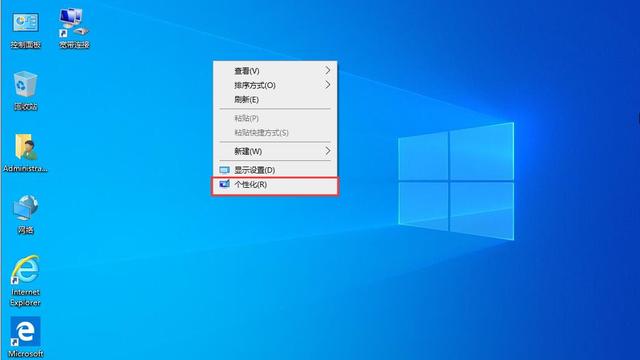This screenshot has height=360, width=640.
Task: Expand the 排序方式(O) submenu arrow
Action: (328, 85)
